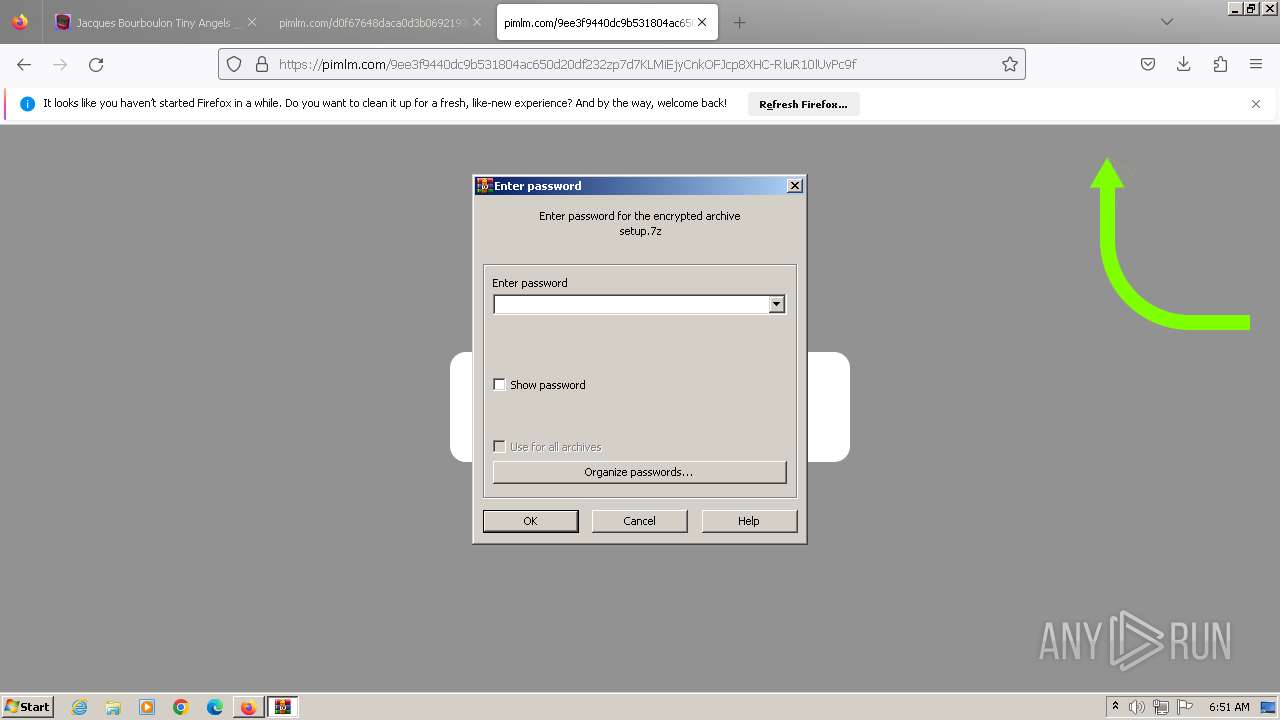
Task: List all tabs with the chevron
Action: (1167, 22)
